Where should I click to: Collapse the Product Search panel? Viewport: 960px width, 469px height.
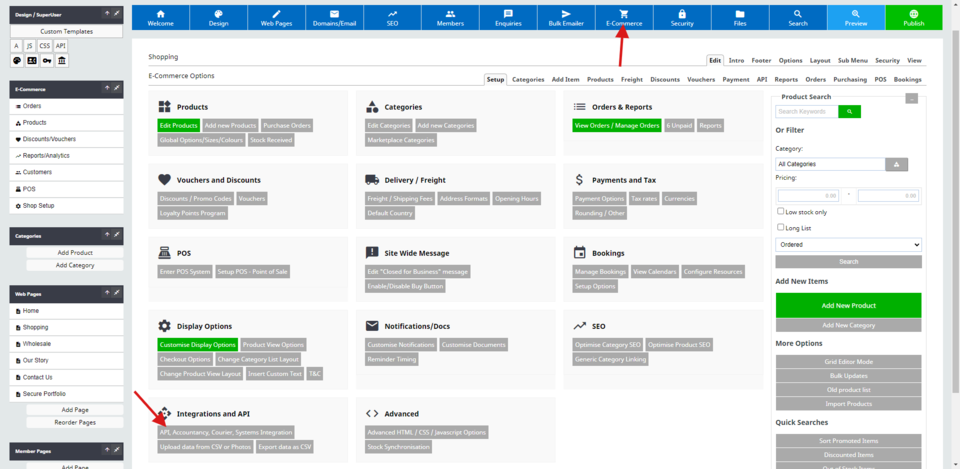pos(911,98)
